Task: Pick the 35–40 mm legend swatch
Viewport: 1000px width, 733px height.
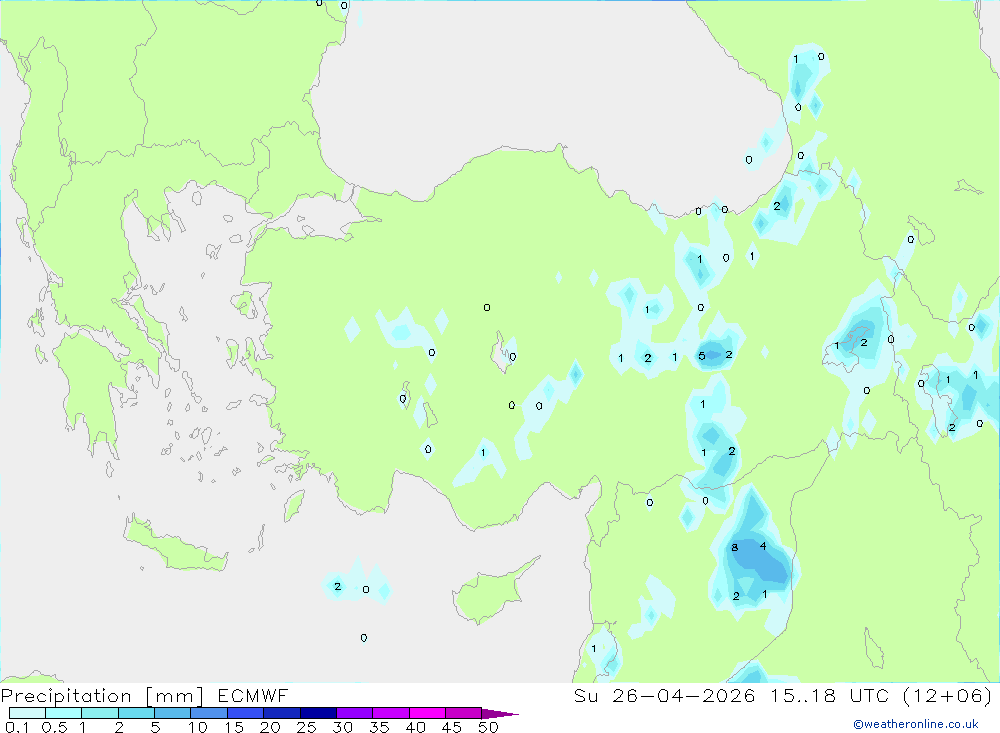Action: point(391,713)
